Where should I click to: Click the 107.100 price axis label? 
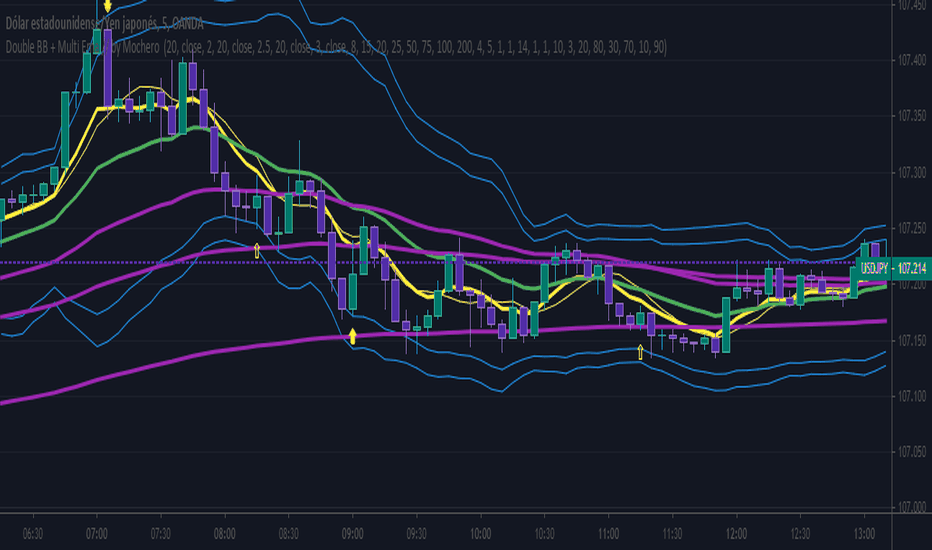click(912, 397)
